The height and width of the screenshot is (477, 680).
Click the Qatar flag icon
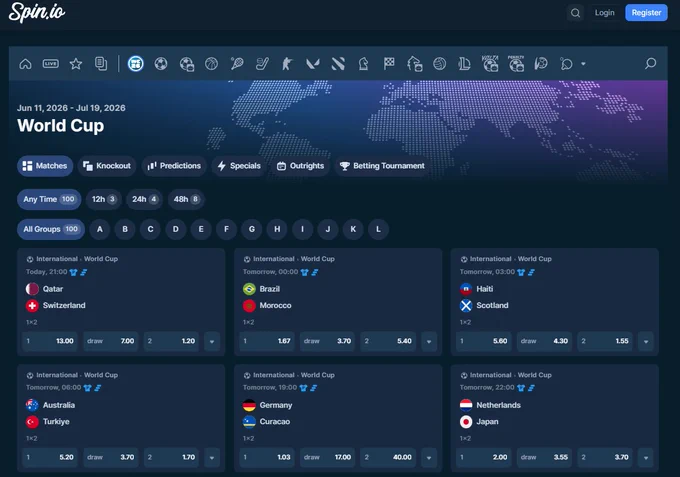coord(32,289)
